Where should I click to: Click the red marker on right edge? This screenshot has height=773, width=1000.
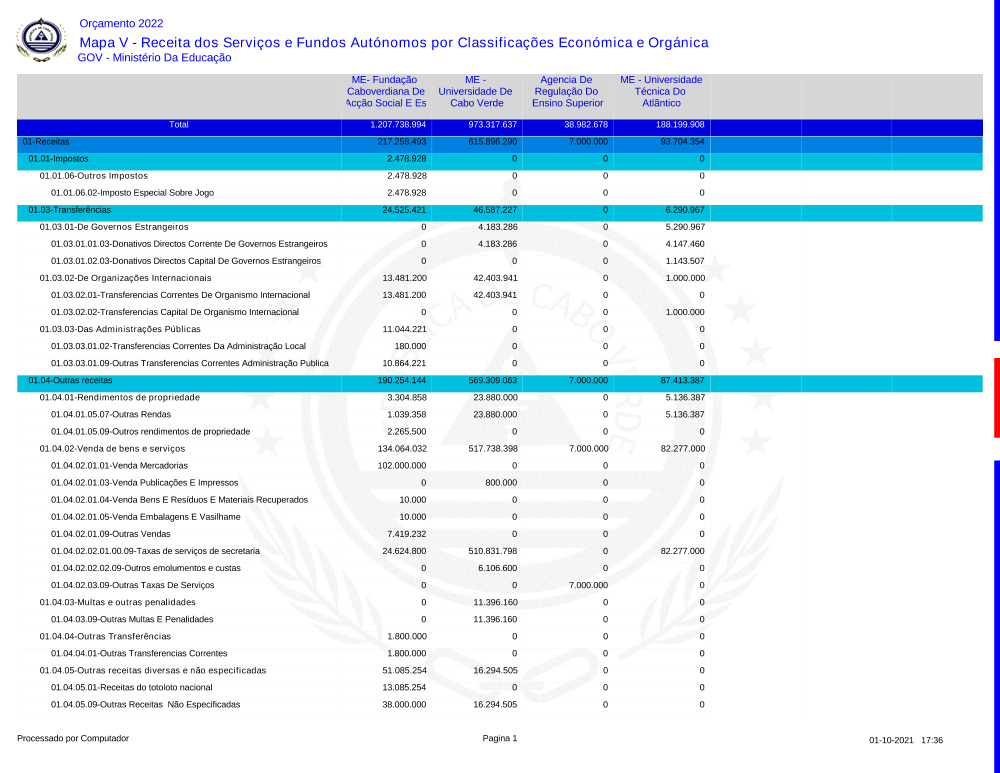pos(996,397)
